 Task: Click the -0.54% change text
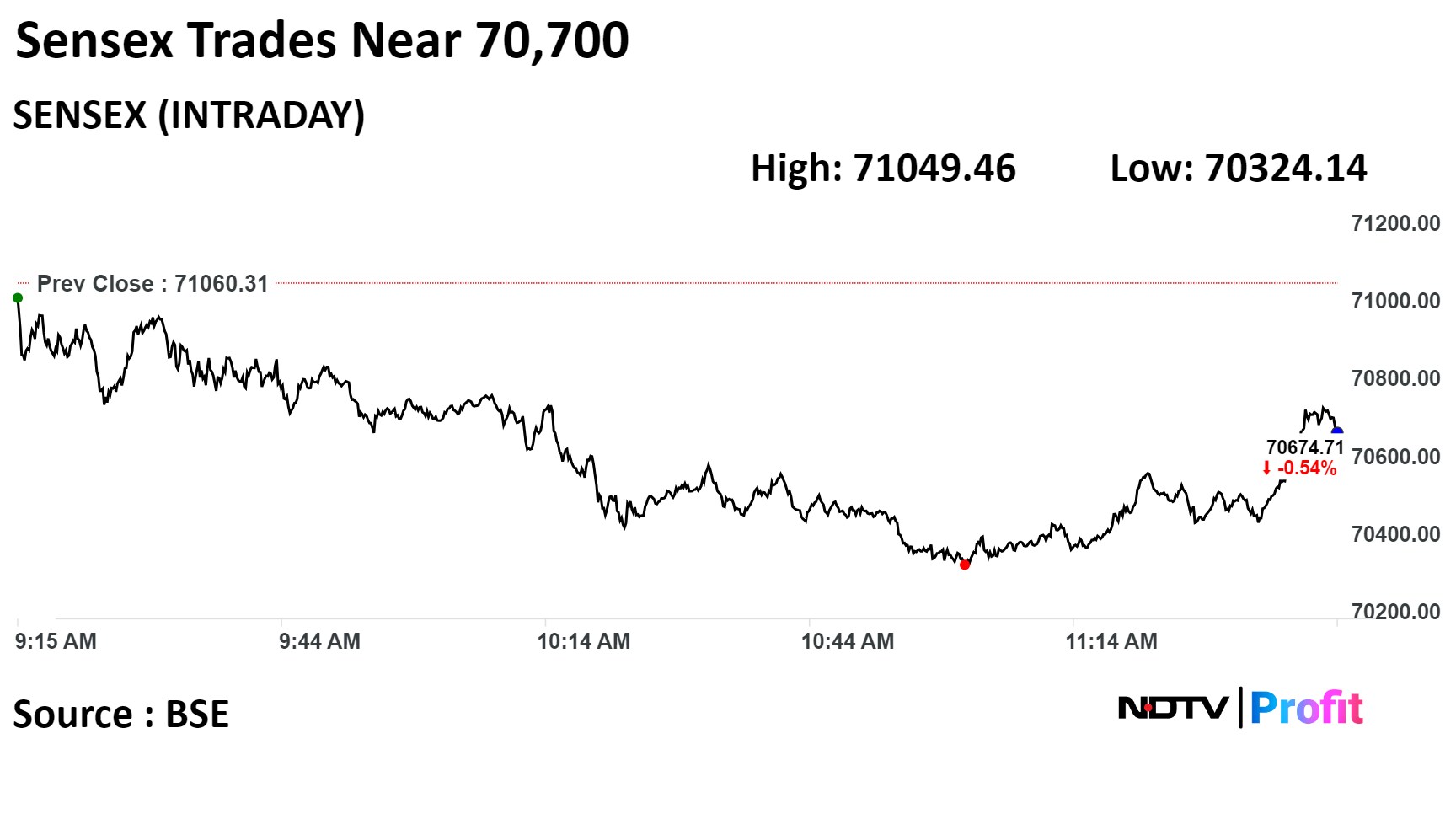1307,468
